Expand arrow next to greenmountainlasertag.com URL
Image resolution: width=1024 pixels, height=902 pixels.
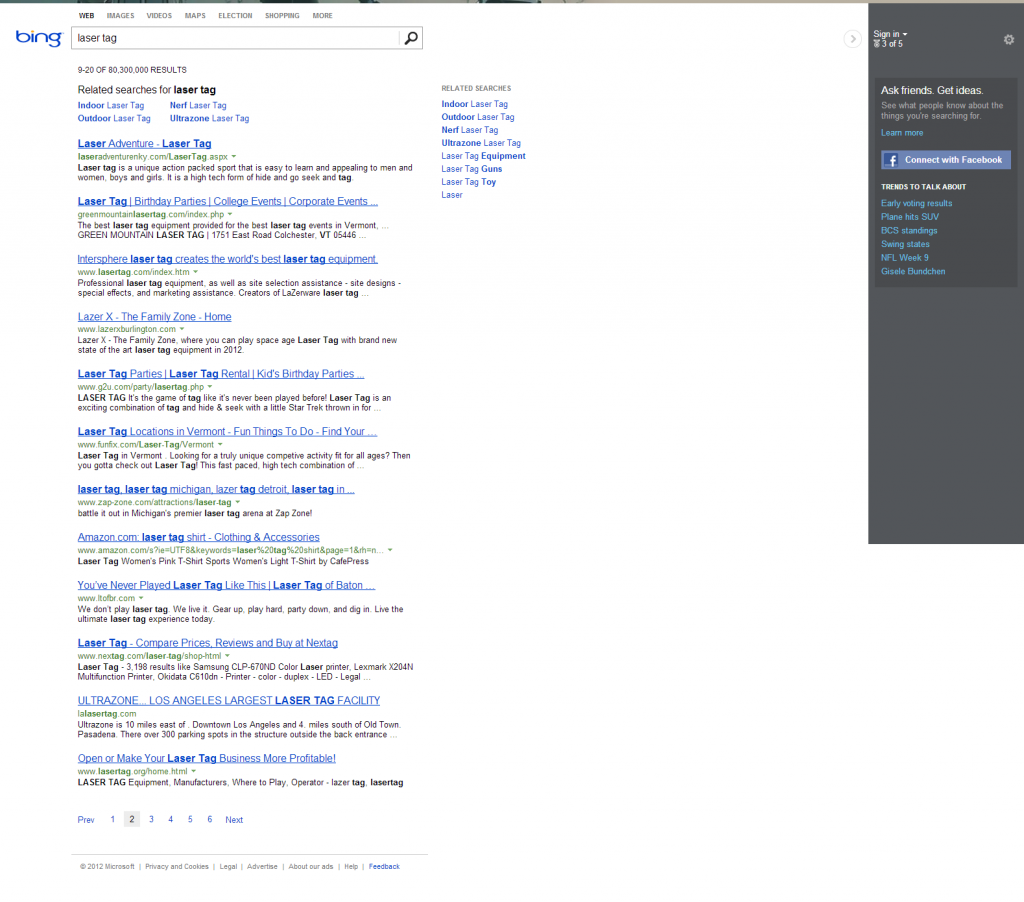pyautogui.click(x=230, y=214)
